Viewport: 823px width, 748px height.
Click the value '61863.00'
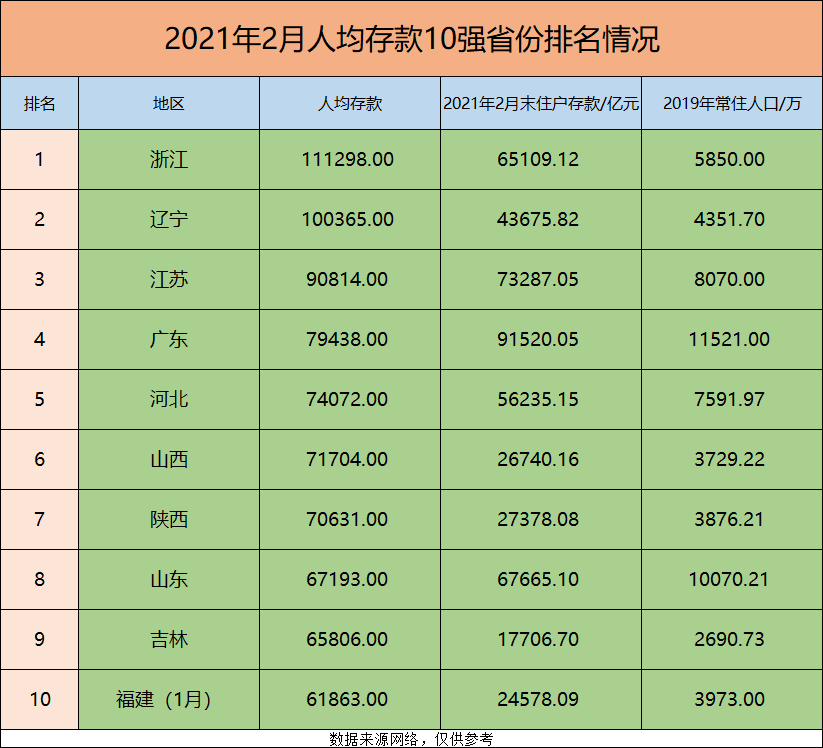click(x=347, y=700)
